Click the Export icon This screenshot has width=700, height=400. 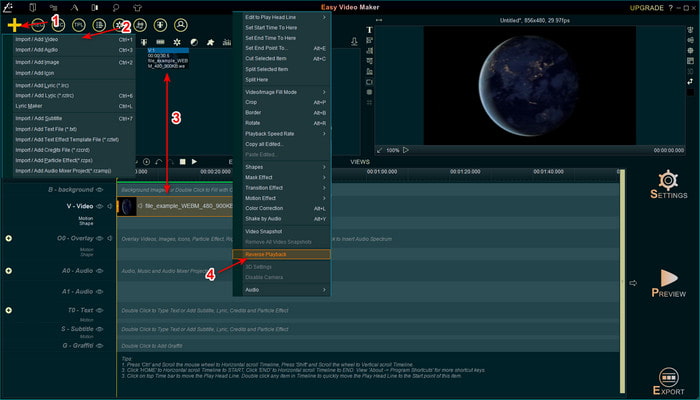pos(668,377)
